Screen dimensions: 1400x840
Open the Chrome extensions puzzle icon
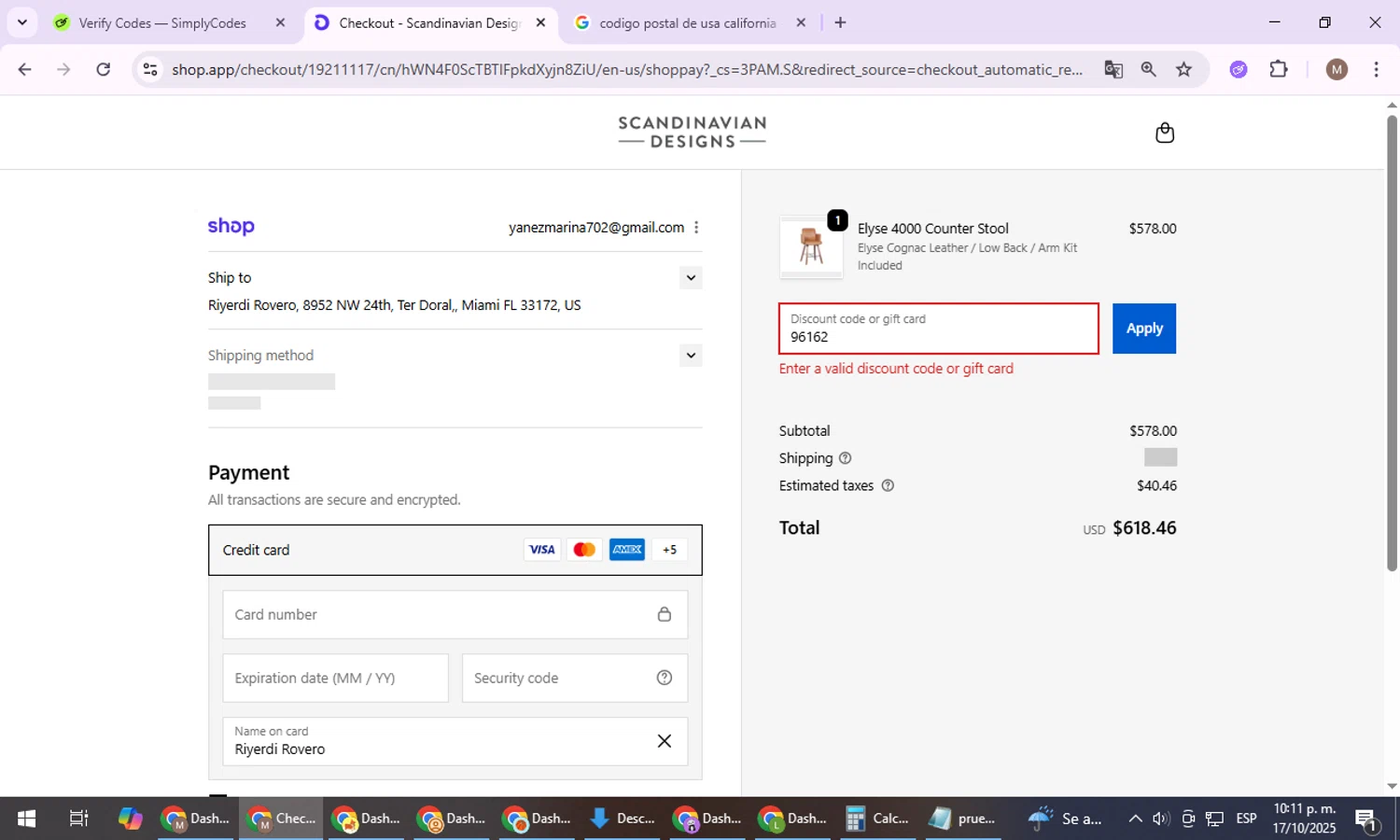coord(1279,69)
